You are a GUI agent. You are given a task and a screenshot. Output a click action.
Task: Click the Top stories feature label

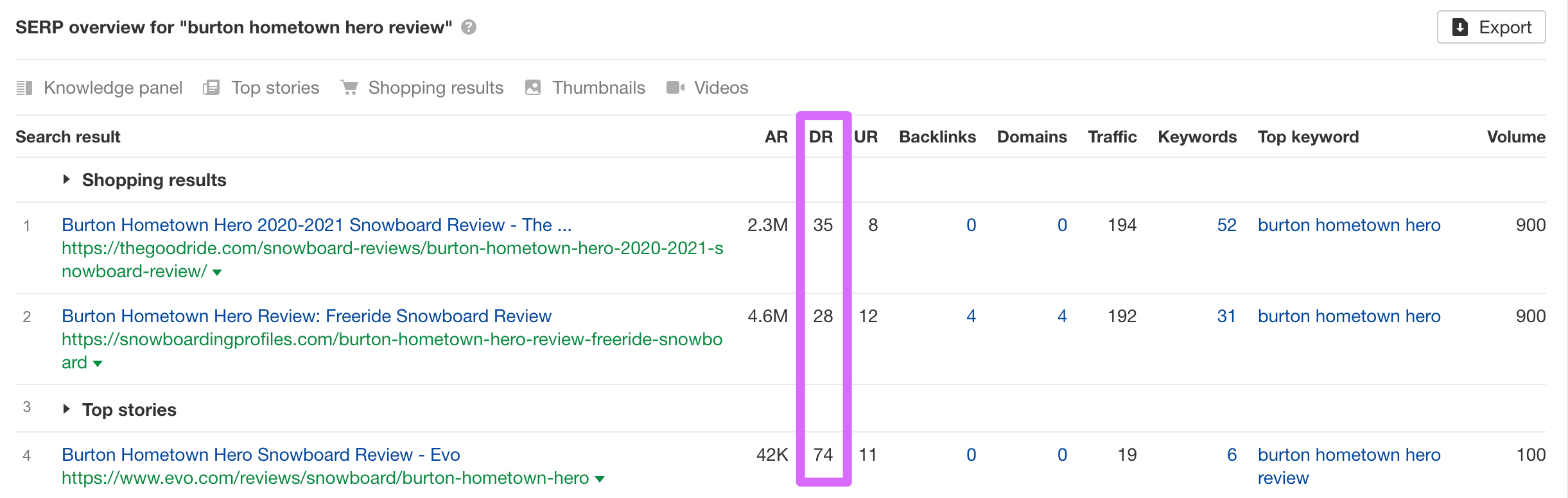point(275,87)
